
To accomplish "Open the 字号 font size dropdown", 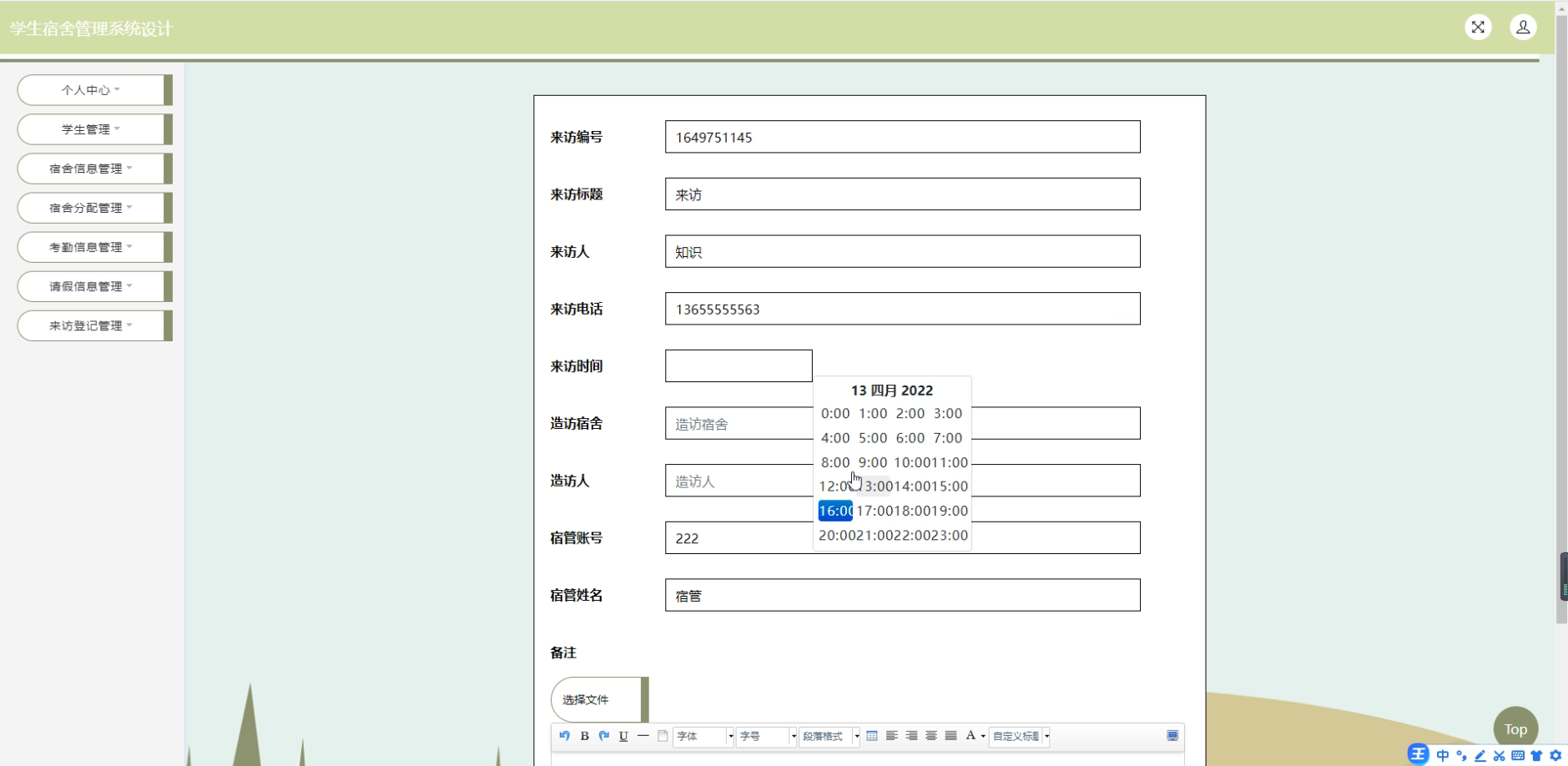I will pyautogui.click(x=766, y=736).
